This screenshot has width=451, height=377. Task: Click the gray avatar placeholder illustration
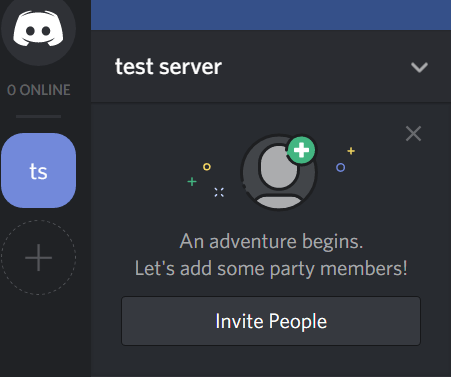pyautogui.click(x=279, y=172)
